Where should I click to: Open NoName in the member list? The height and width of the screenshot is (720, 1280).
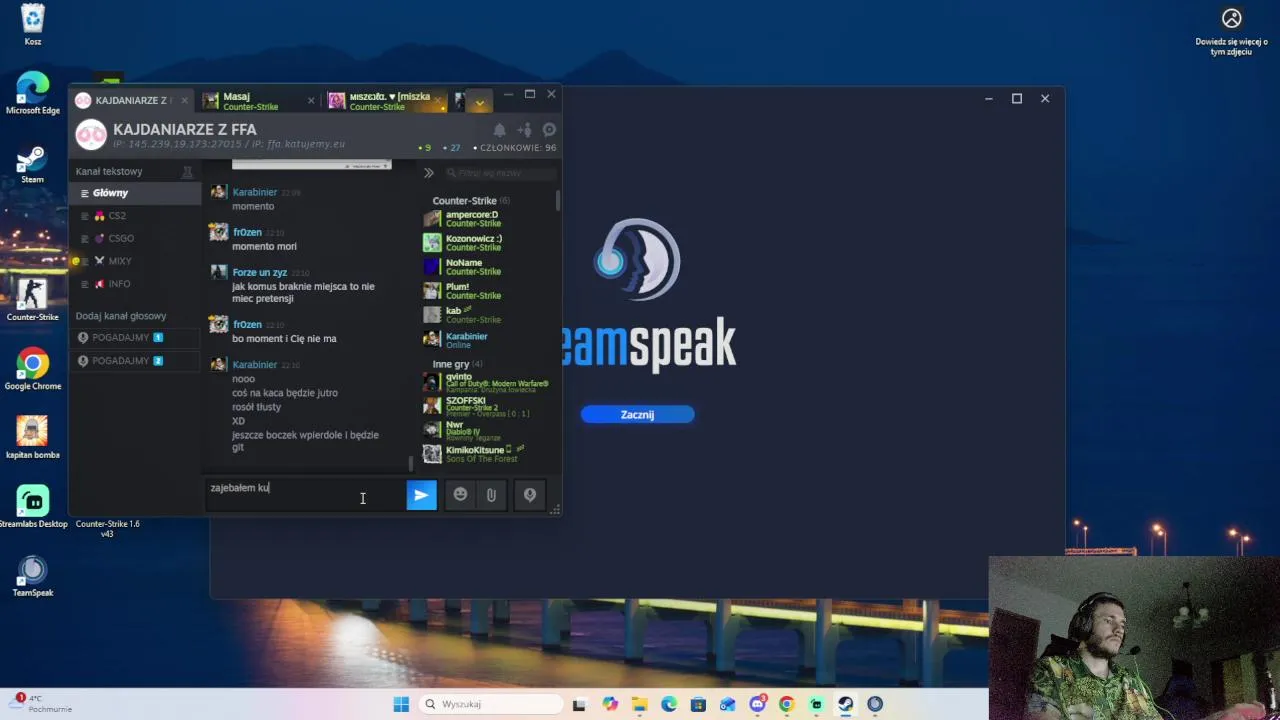coord(487,267)
